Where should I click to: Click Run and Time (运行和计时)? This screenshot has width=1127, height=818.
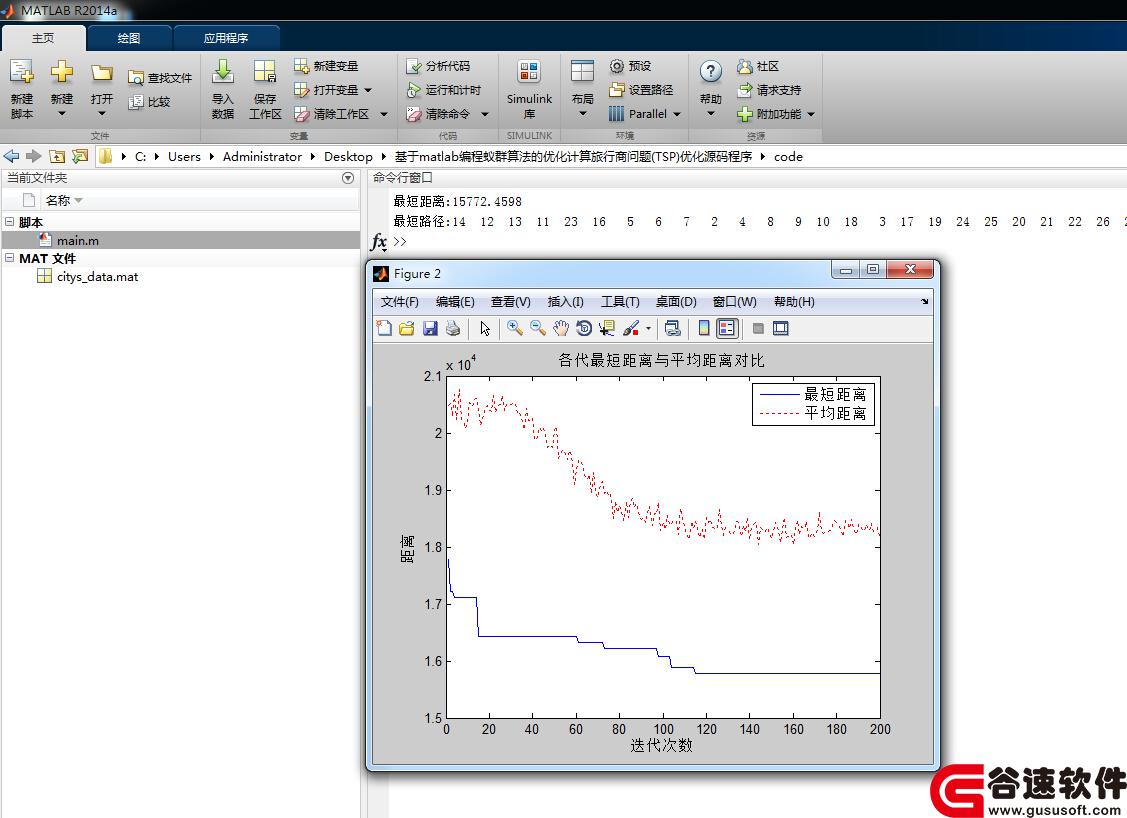click(x=443, y=90)
